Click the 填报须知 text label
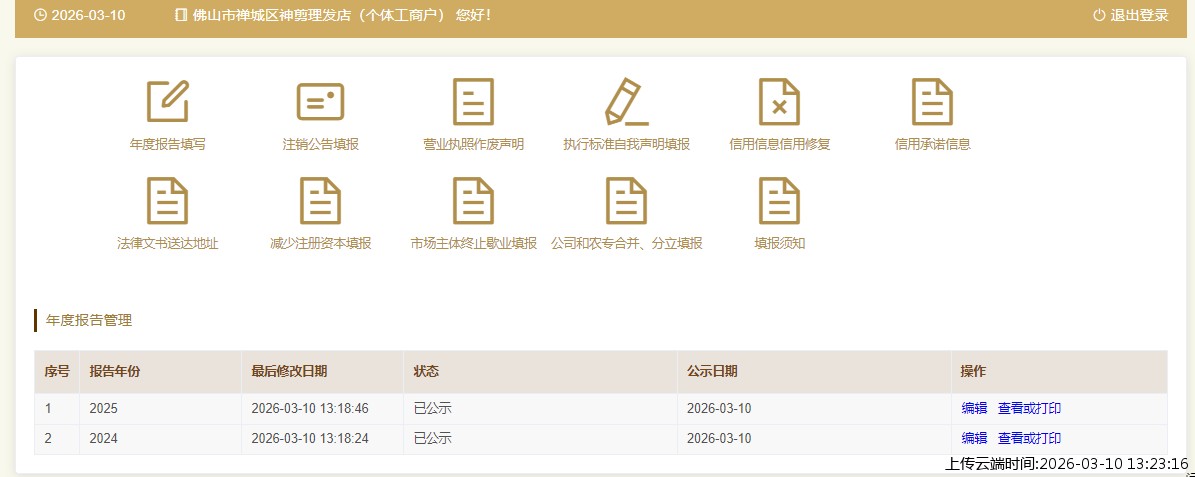 [x=779, y=244]
